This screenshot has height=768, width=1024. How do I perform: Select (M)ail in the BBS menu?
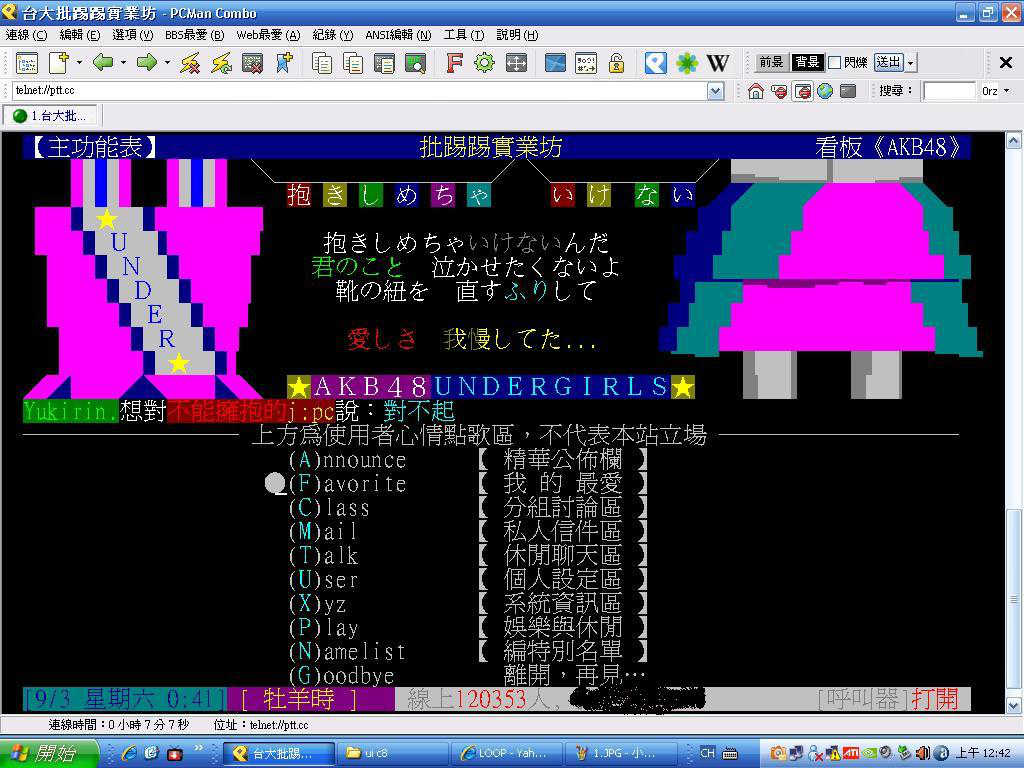[x=323, y=532]
